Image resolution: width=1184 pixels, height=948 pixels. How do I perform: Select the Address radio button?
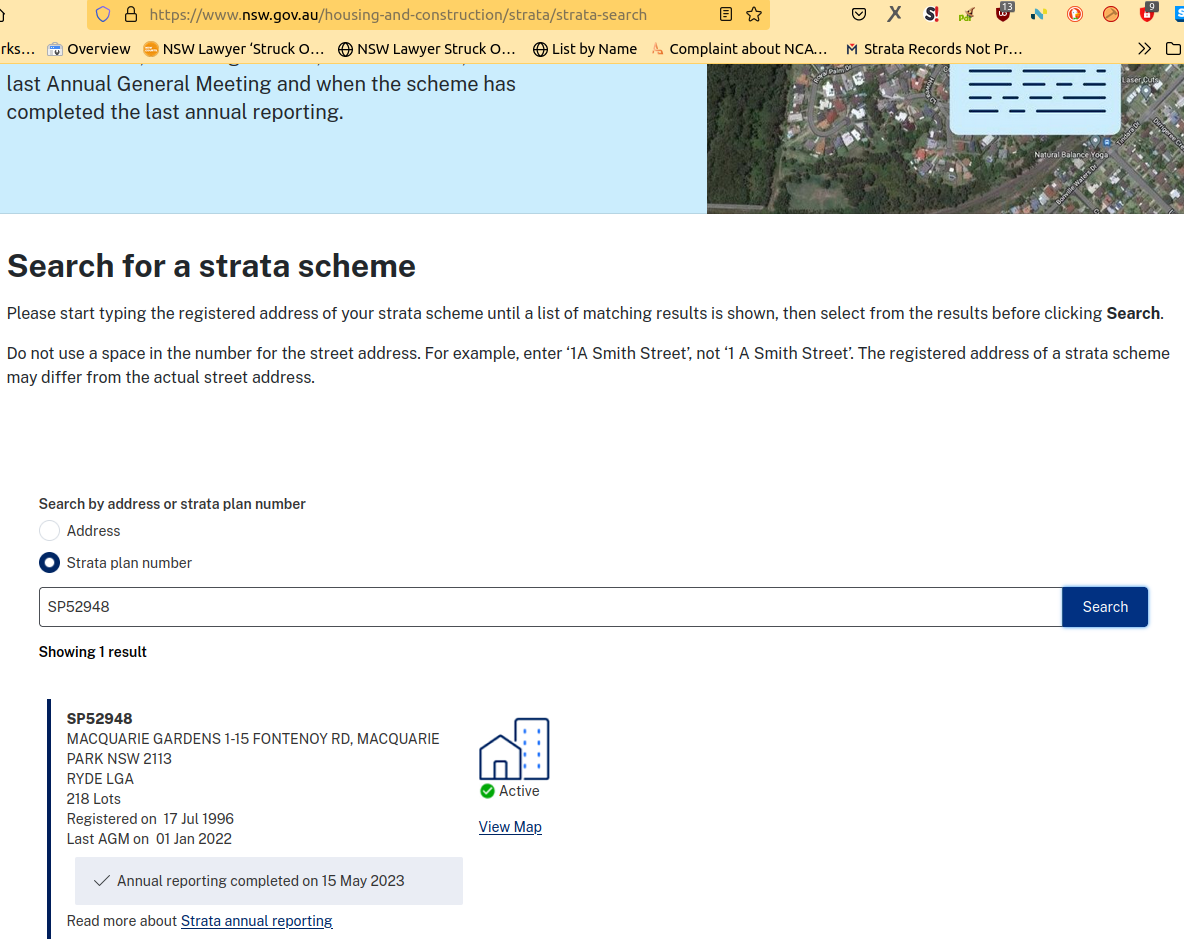click(x=49, y=531)
